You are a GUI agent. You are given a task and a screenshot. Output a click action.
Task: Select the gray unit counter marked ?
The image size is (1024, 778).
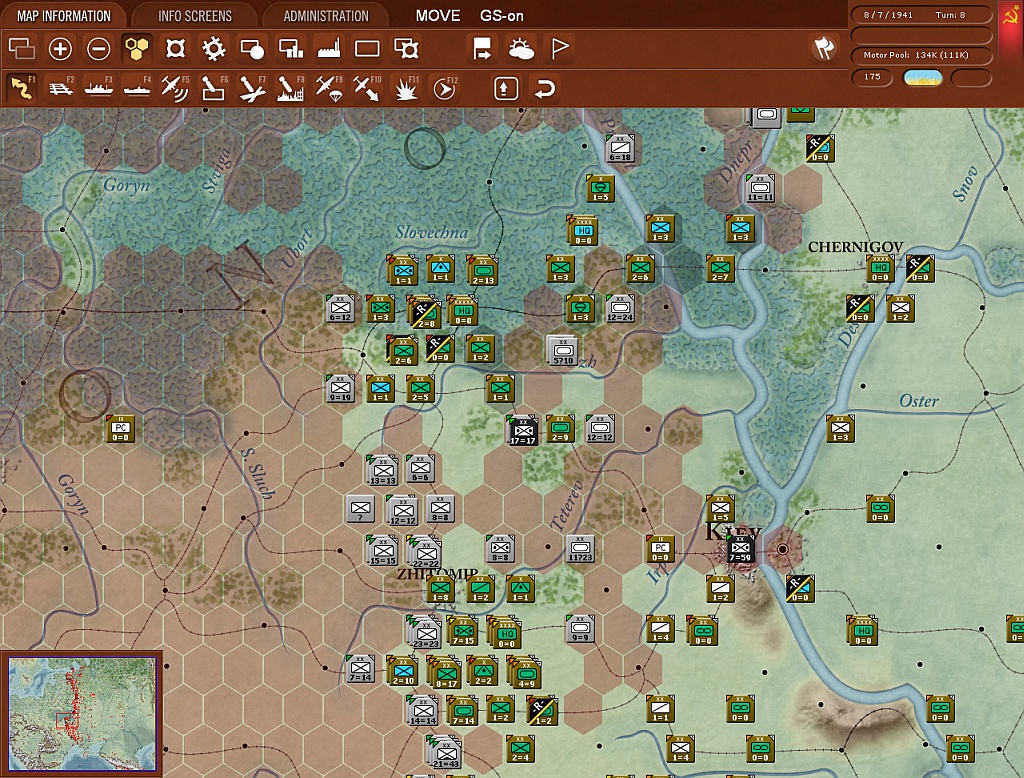(360, 509)
